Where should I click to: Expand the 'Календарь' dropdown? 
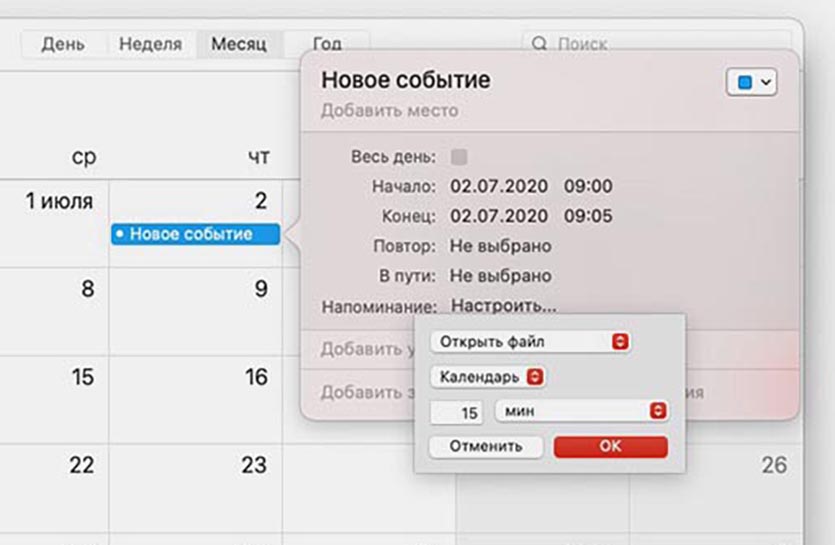pos(487,377)
